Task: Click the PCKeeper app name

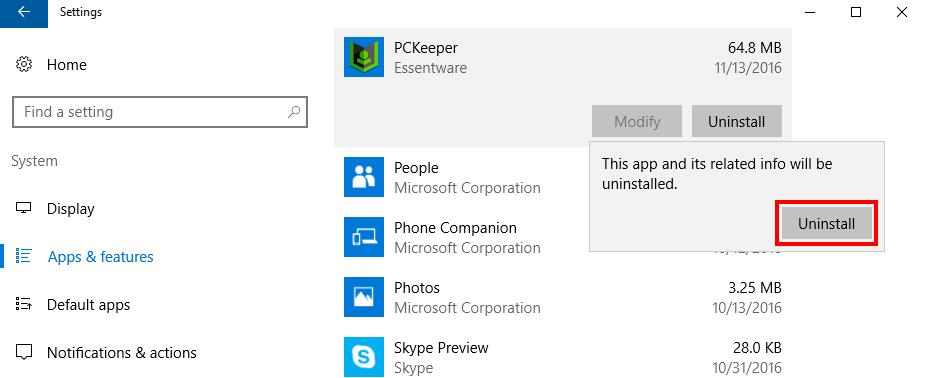Action: tap(426, 48)
